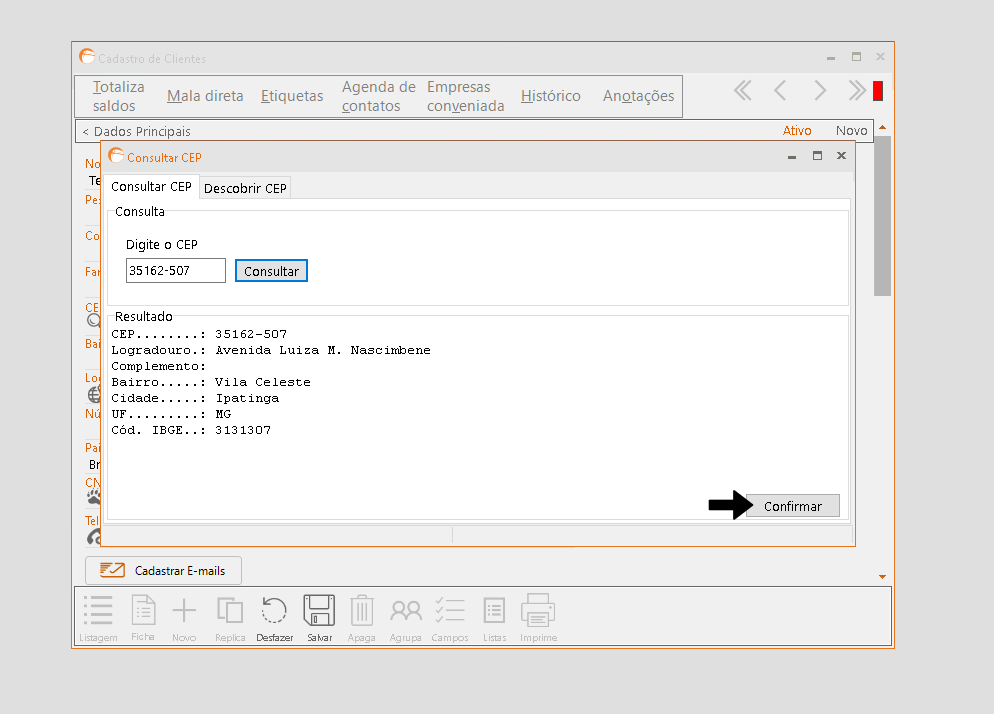Open Histórico menu

pyautogui.click(x=551, y=96)
